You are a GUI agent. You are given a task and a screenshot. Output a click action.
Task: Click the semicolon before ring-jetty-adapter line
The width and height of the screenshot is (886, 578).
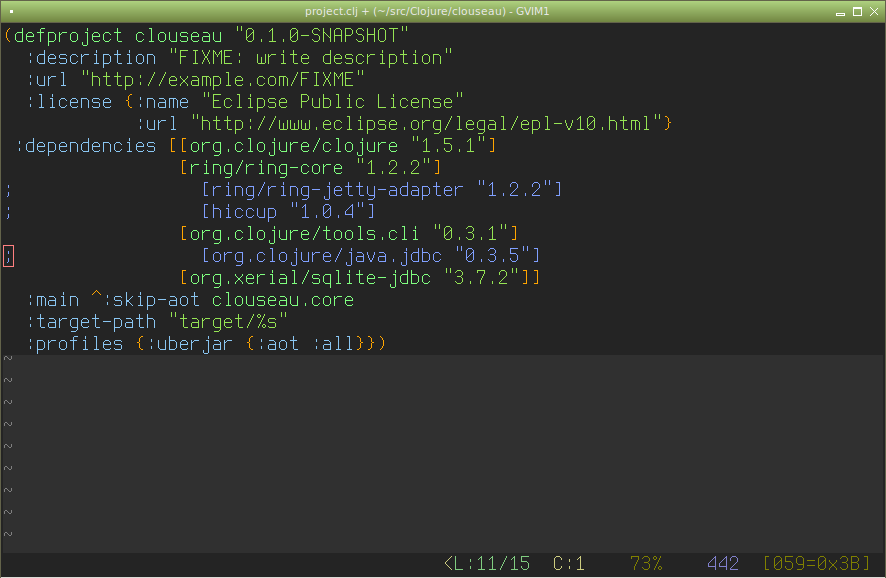[x=8, y=190]
